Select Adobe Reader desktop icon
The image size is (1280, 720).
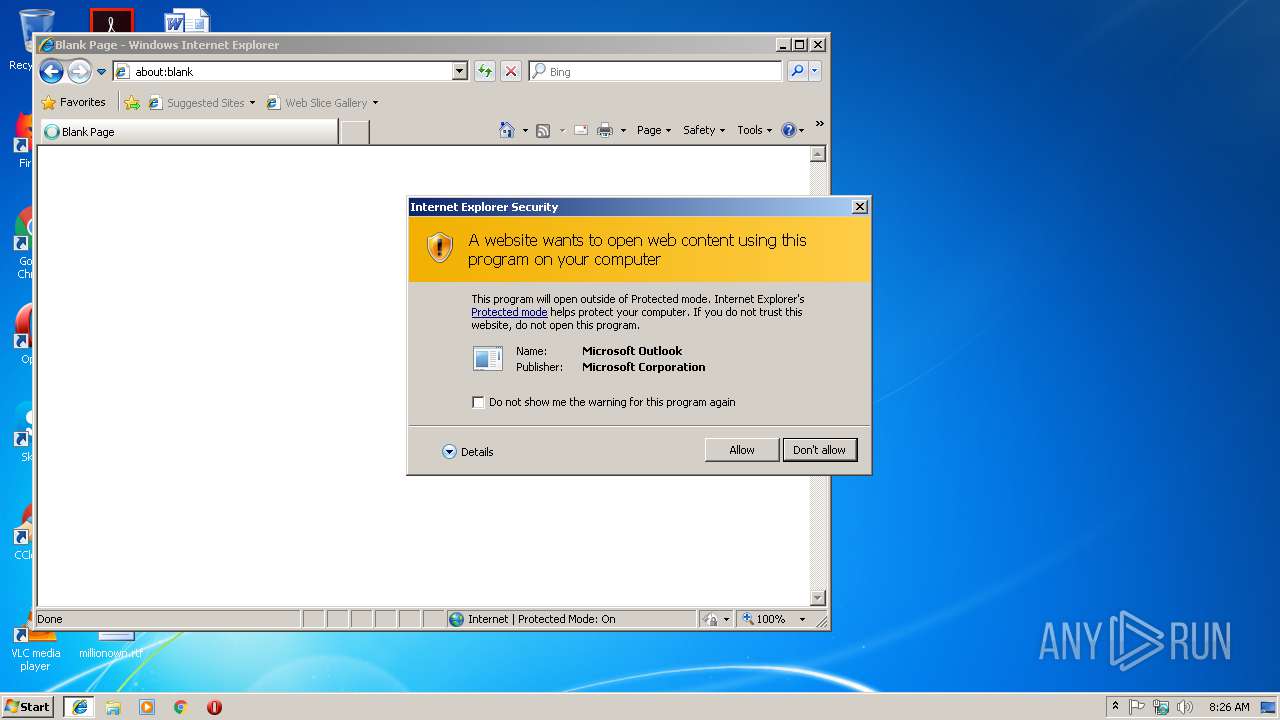tap(112, 20)
